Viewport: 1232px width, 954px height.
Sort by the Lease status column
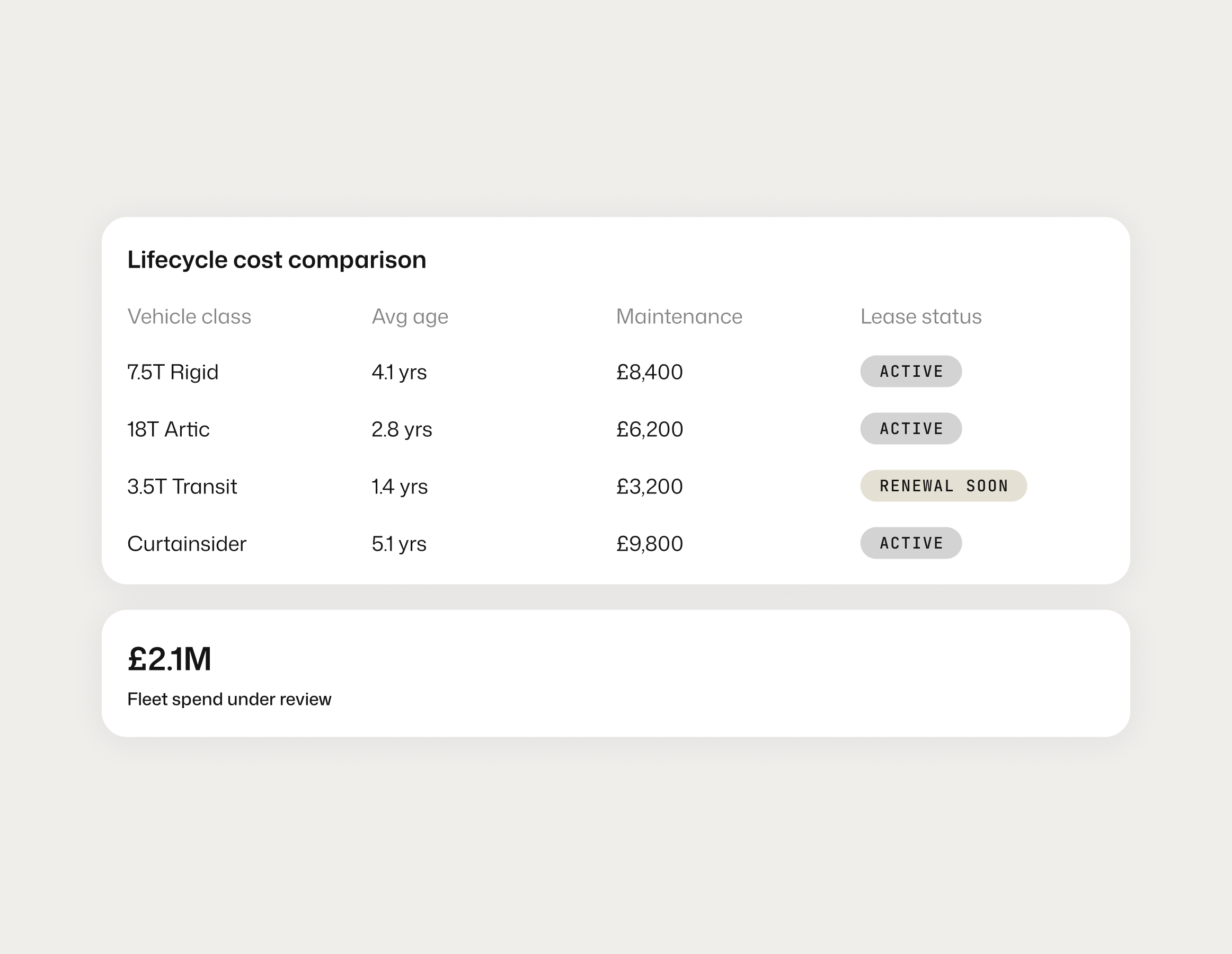(x=920, y=317)
